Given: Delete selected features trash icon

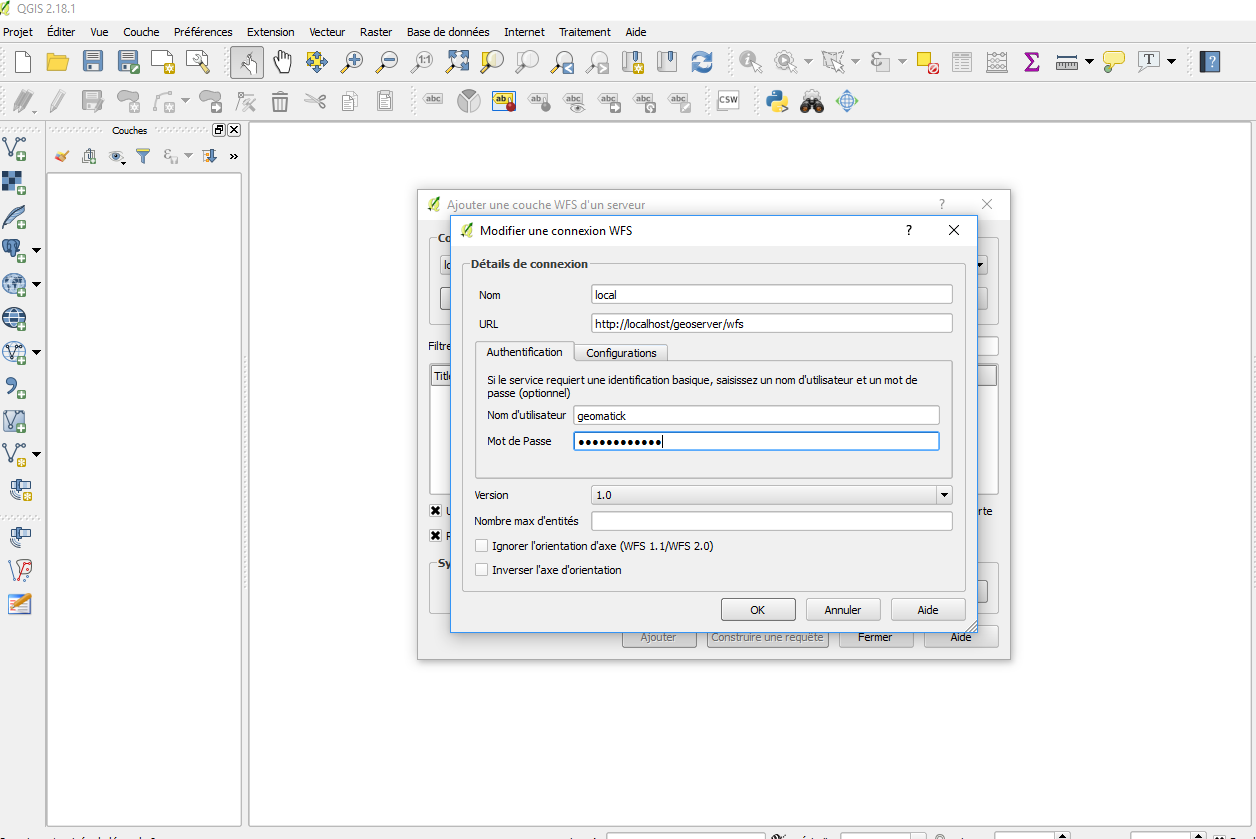Looking at the screenshot, I should (280, 101).
